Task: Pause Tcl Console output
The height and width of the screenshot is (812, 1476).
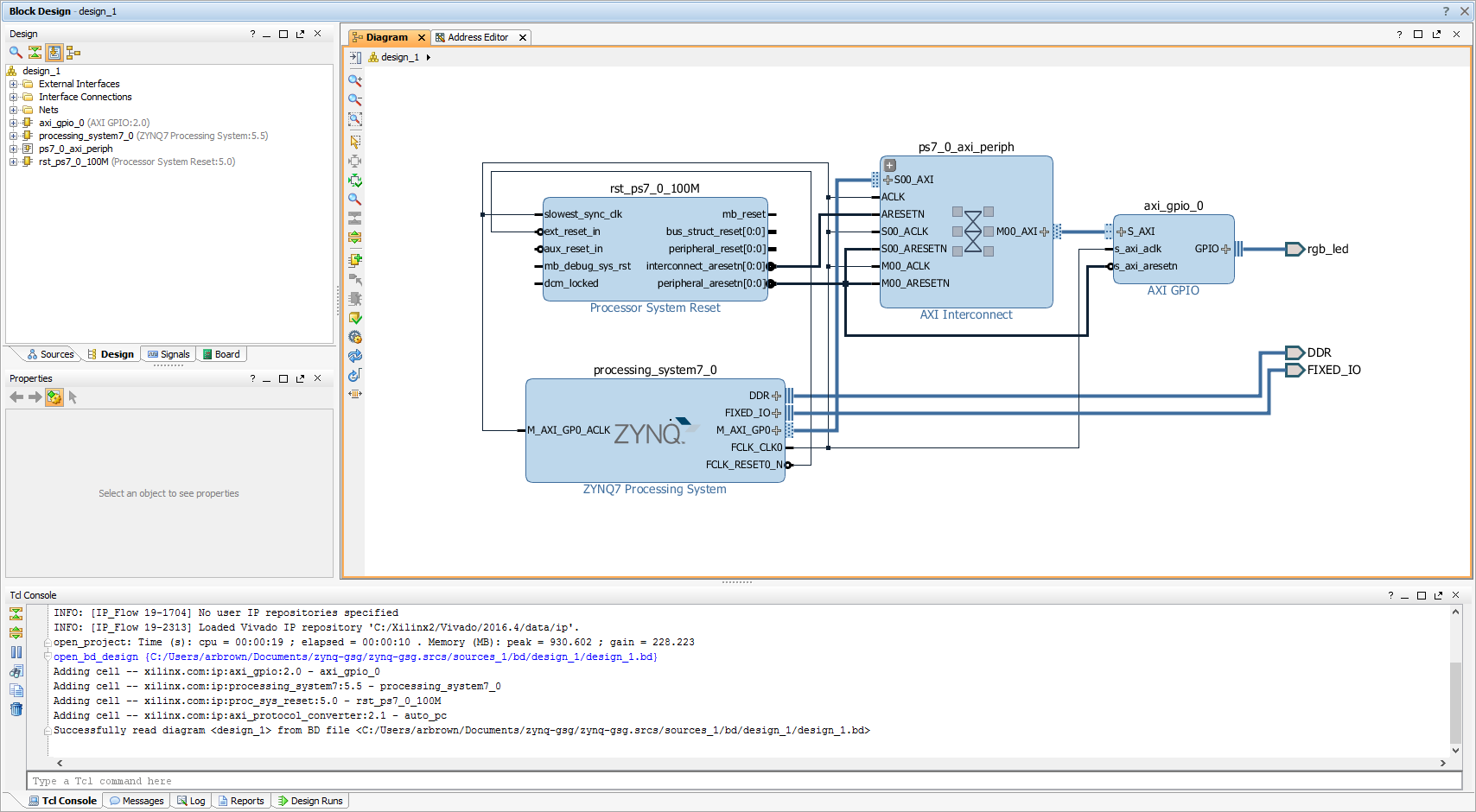Action: (16, 652)
